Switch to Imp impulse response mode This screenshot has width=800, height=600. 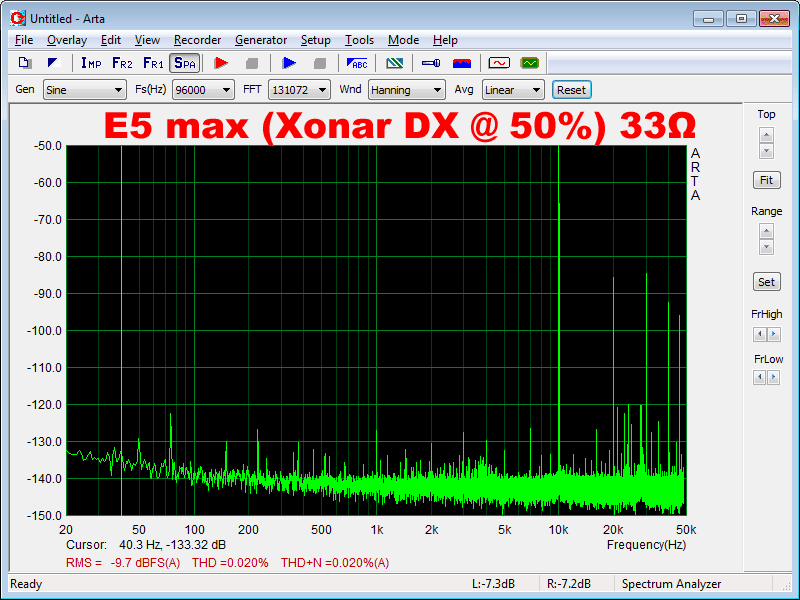click(91, 63)
